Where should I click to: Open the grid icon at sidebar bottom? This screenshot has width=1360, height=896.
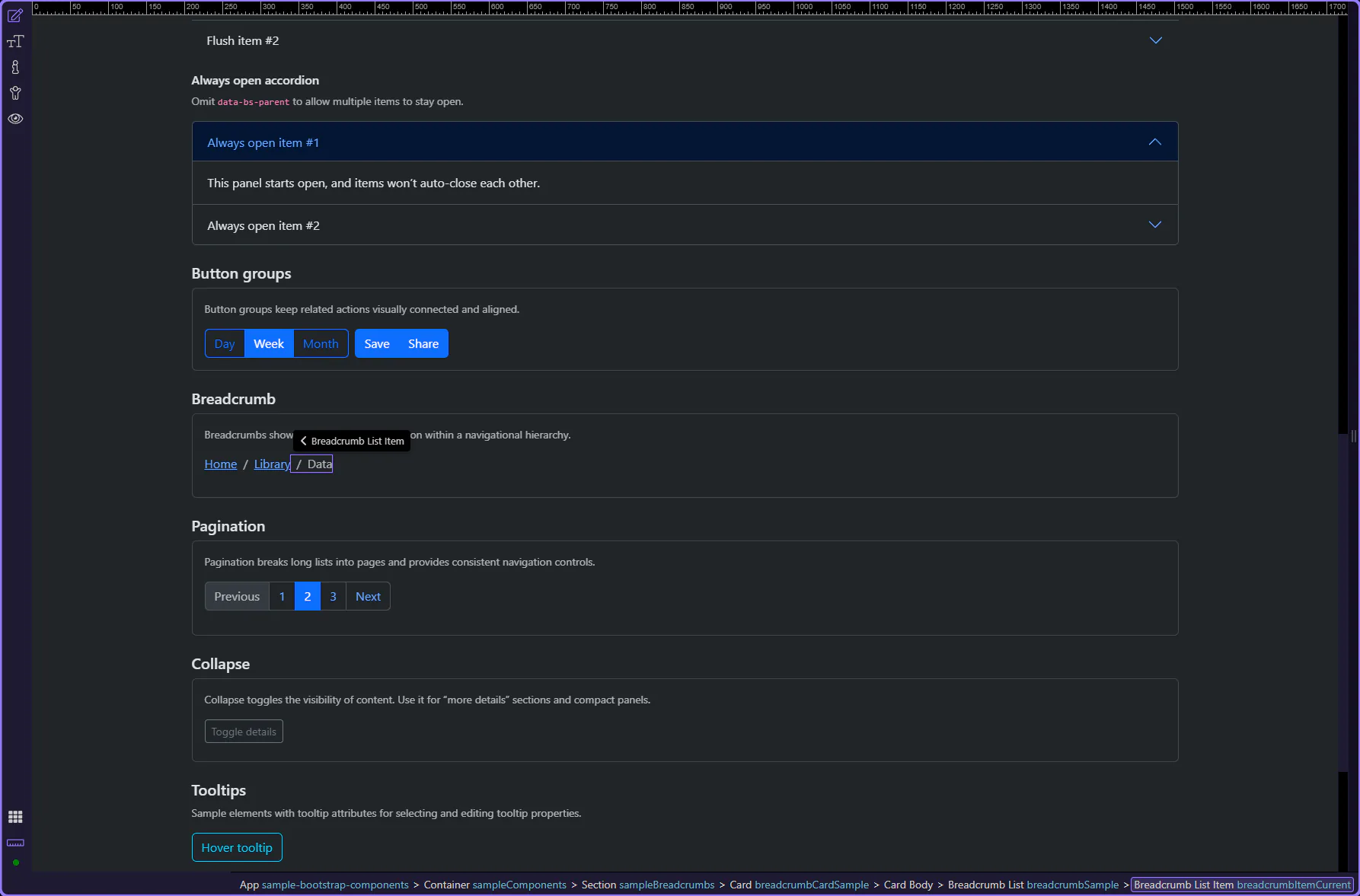15,817
